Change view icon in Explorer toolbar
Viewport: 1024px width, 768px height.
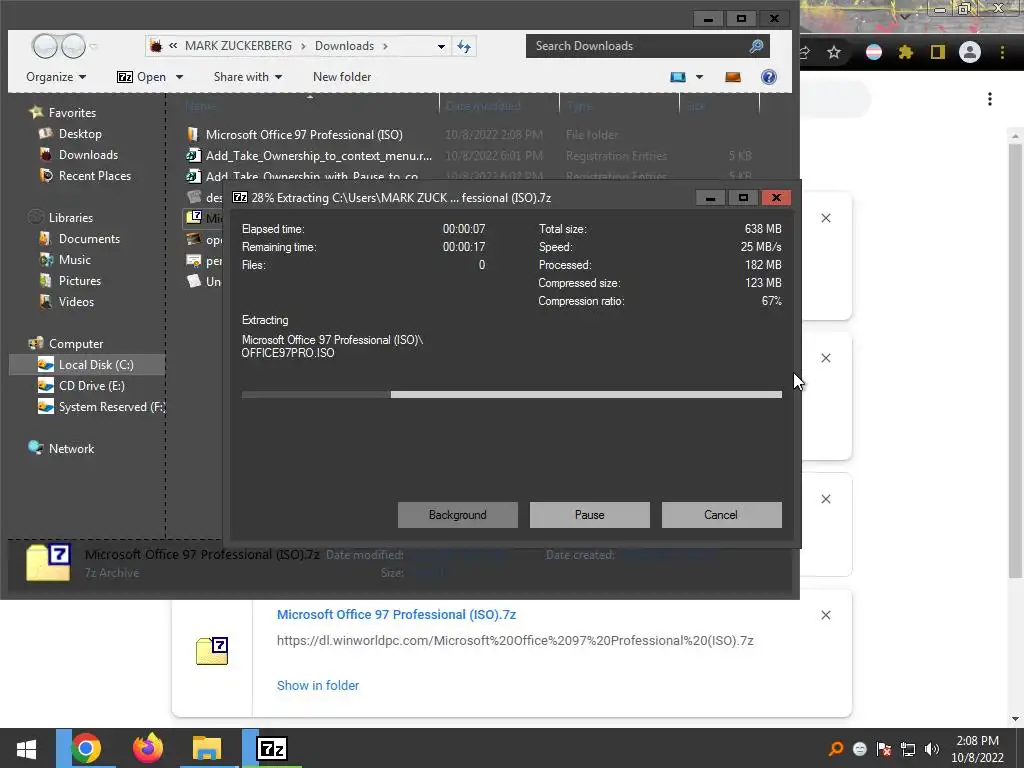click(678, 77)
